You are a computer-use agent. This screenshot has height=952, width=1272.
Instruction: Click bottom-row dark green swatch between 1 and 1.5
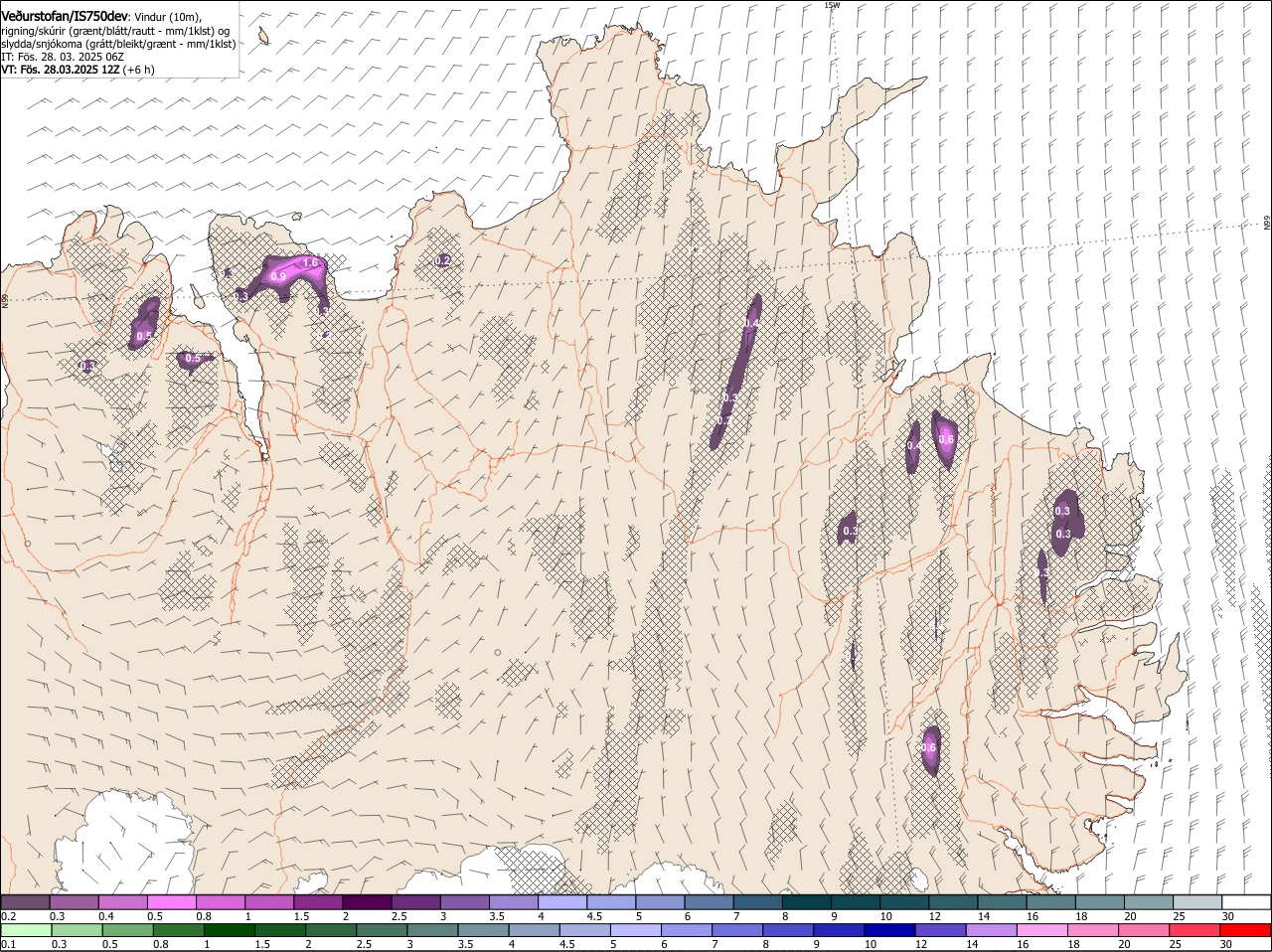229,930
